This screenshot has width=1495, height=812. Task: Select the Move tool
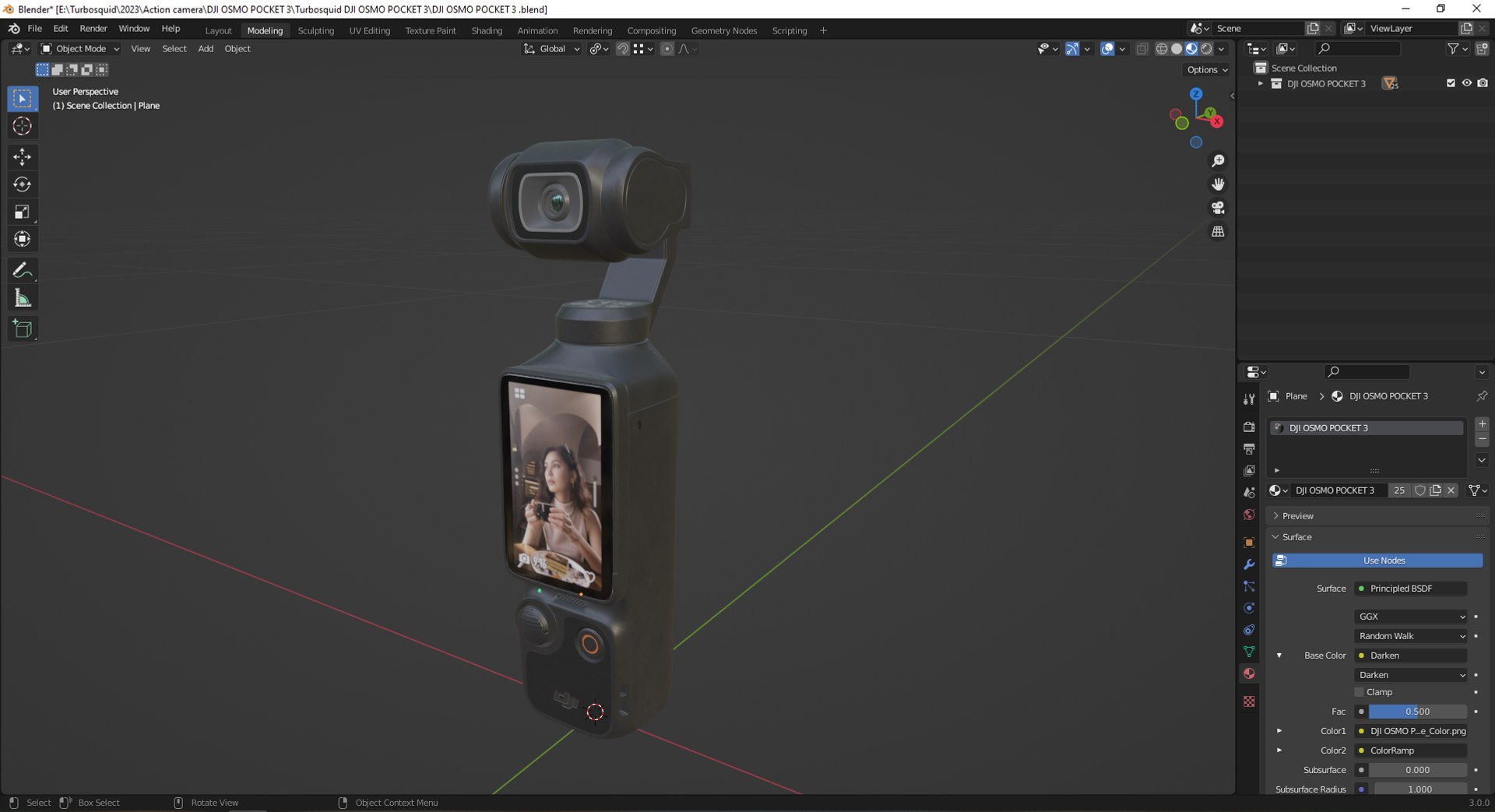pyautogui.click(x=23, y=157)
